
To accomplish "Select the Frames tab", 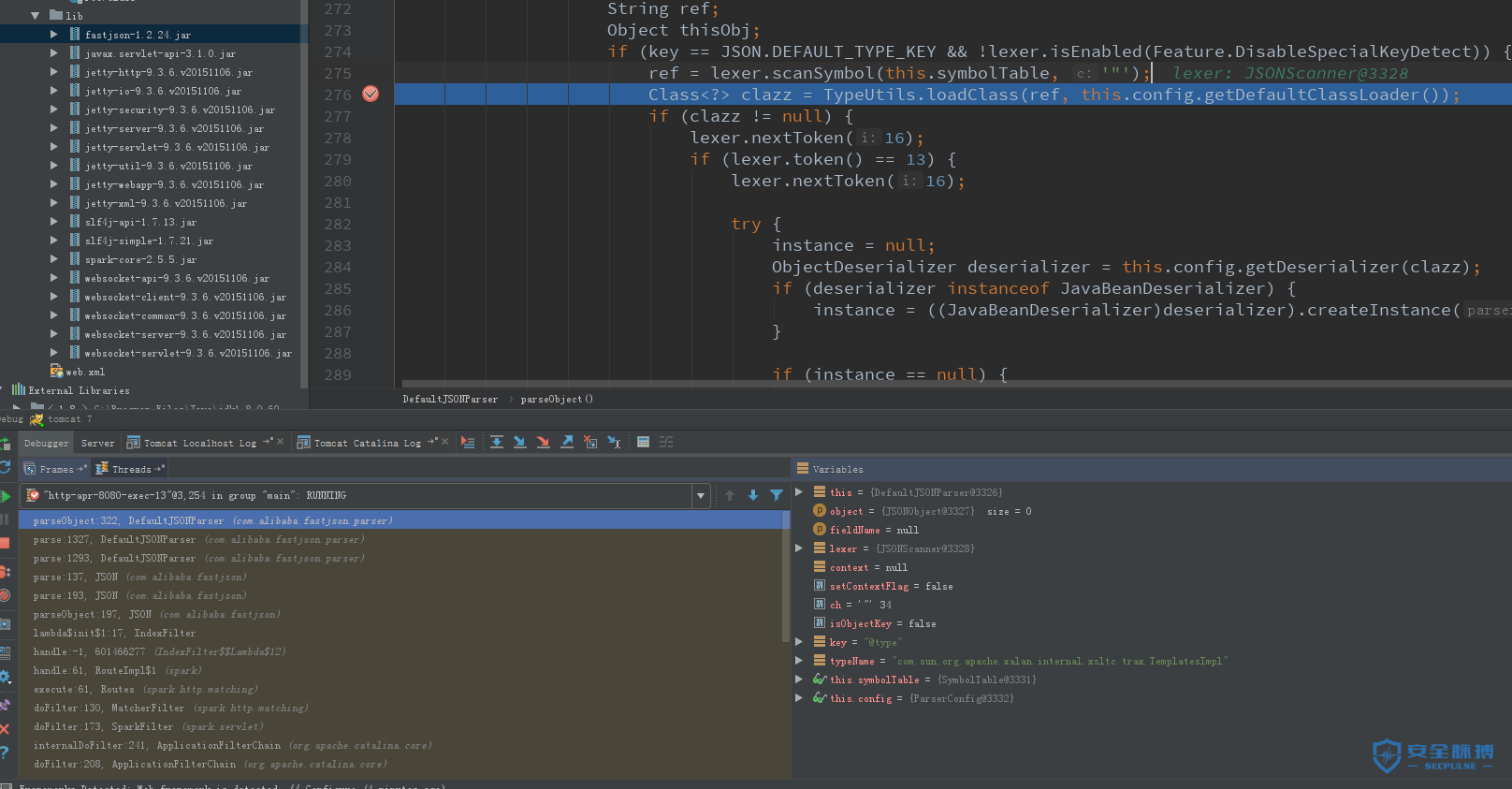I will tap(56, 469).
